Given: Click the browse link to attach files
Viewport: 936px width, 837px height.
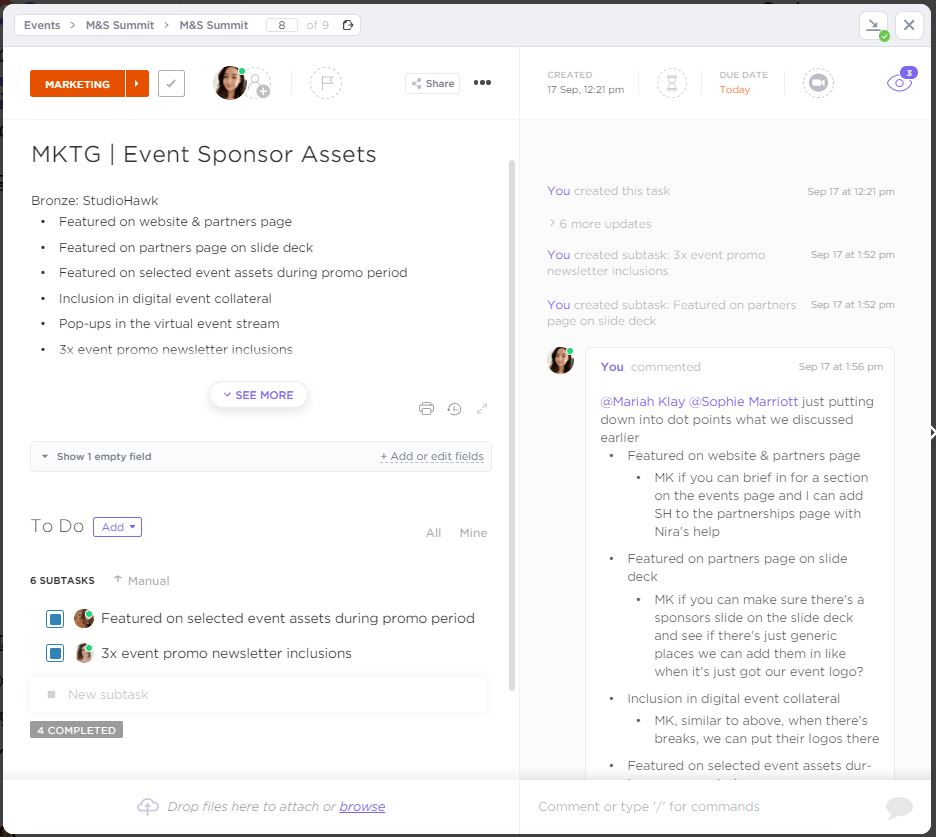Looking at the screenshot, I should coord(362,807).
